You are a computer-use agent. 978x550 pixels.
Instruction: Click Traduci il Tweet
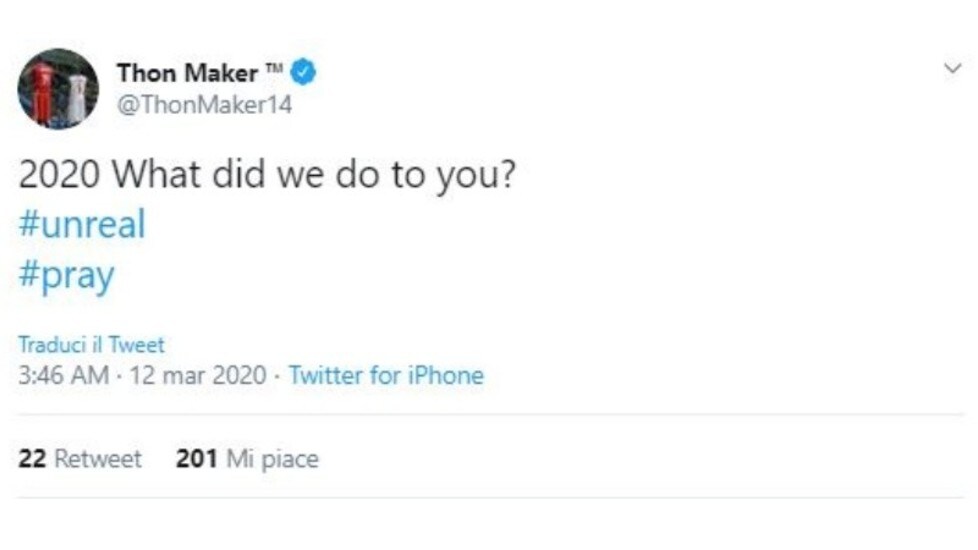pyautogui.click(x=91, y=344)
